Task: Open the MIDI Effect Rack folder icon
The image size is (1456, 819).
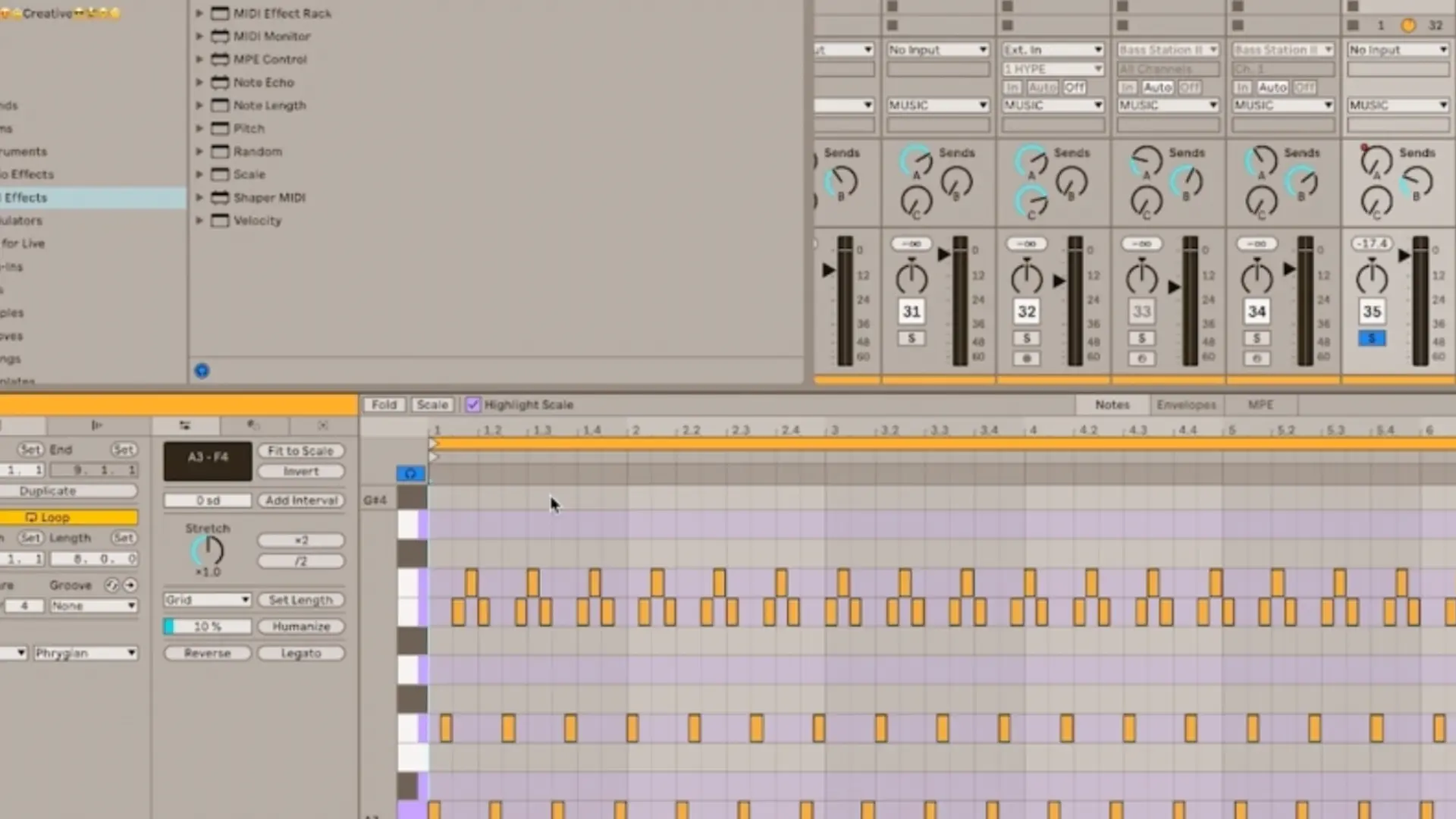Action: 220,13
